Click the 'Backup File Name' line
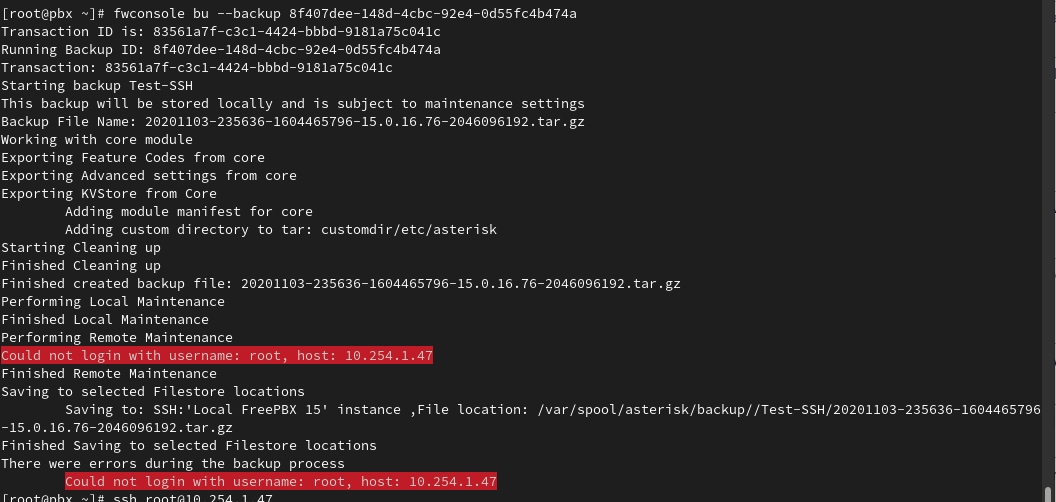Image resolution: width=1056 pixels, height=502 pixels. [292, 121]
